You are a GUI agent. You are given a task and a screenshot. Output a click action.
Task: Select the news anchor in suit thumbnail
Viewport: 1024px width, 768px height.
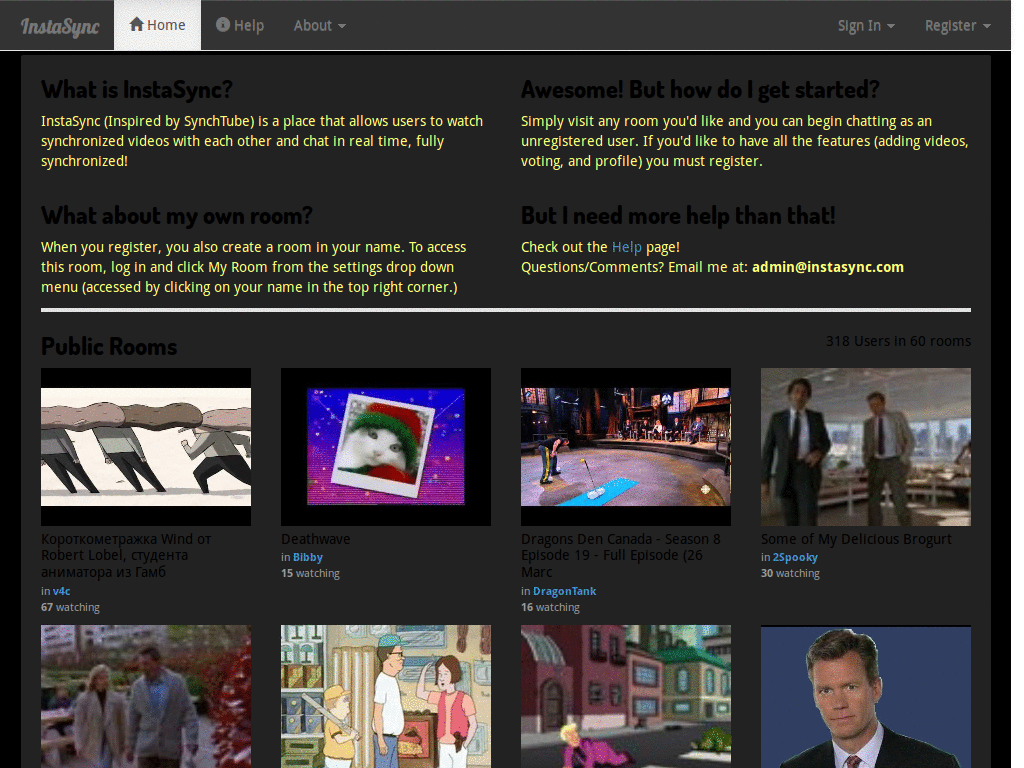866,696
